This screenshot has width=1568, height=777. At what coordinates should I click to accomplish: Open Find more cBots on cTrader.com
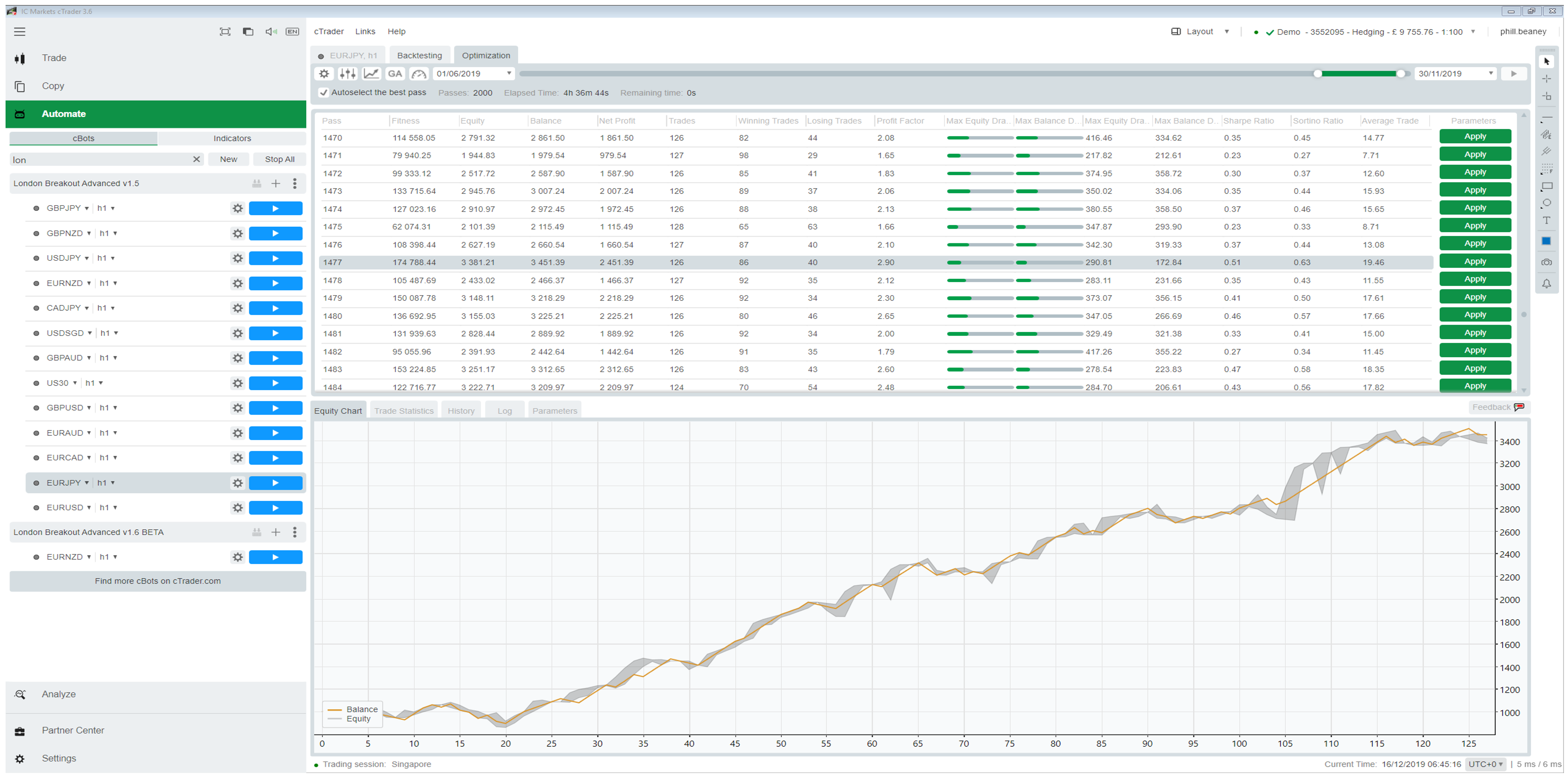tap(158, 582)
